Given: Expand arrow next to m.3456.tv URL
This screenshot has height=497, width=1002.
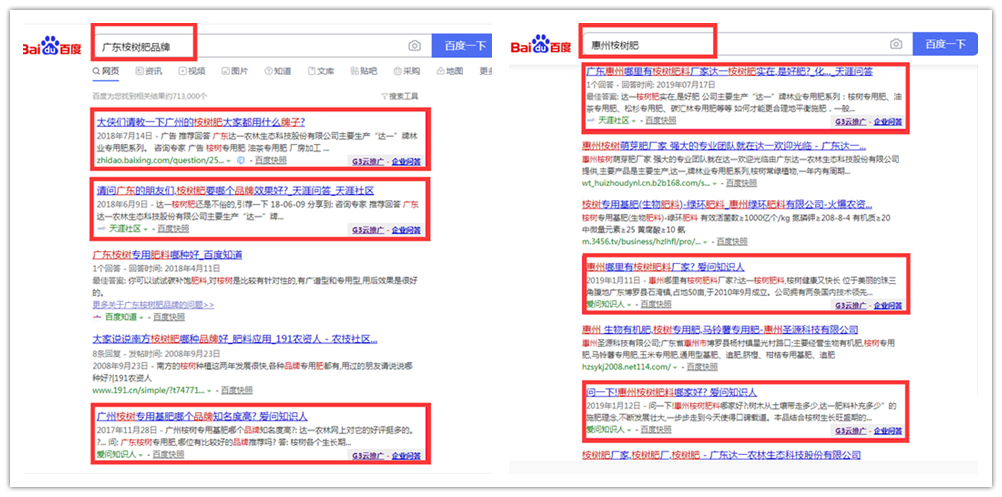Looking at the screenshot, I should click(x=705, y=242).
